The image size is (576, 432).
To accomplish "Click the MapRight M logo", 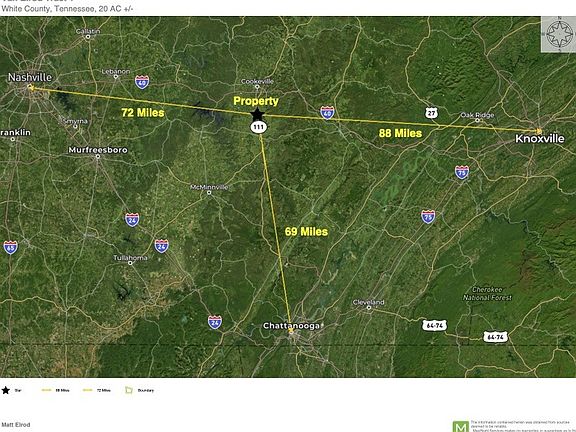I will click(461, 427).
